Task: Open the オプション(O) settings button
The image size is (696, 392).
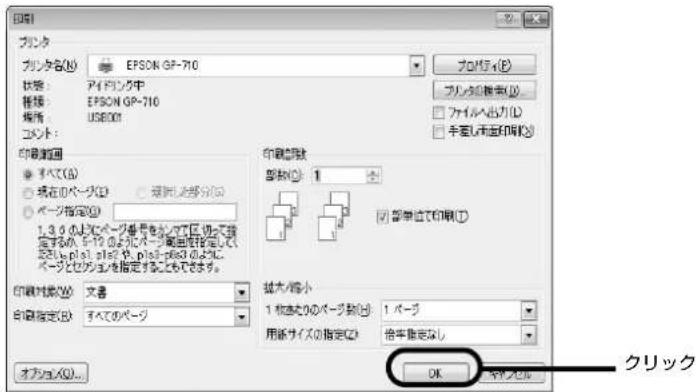Action: [51, 373]
